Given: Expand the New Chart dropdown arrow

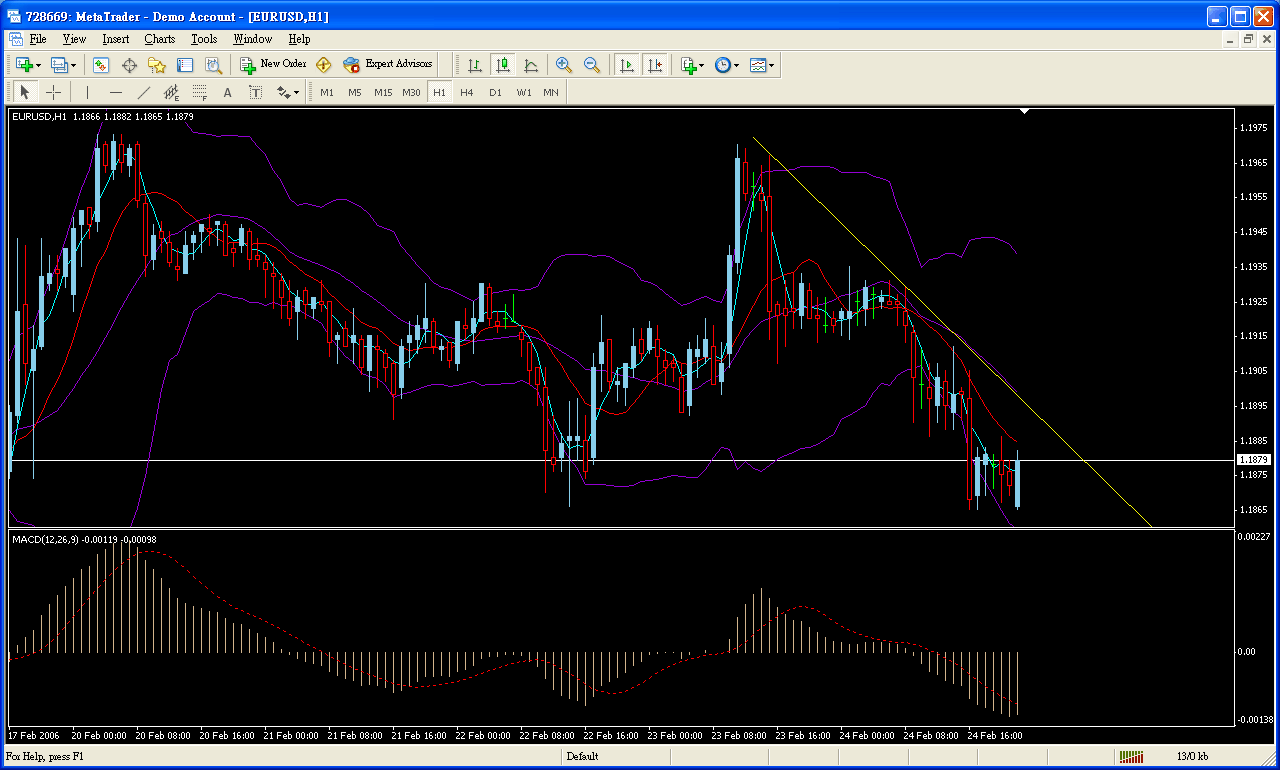Looking at the screenshot, I should click(x=39, y=64).
